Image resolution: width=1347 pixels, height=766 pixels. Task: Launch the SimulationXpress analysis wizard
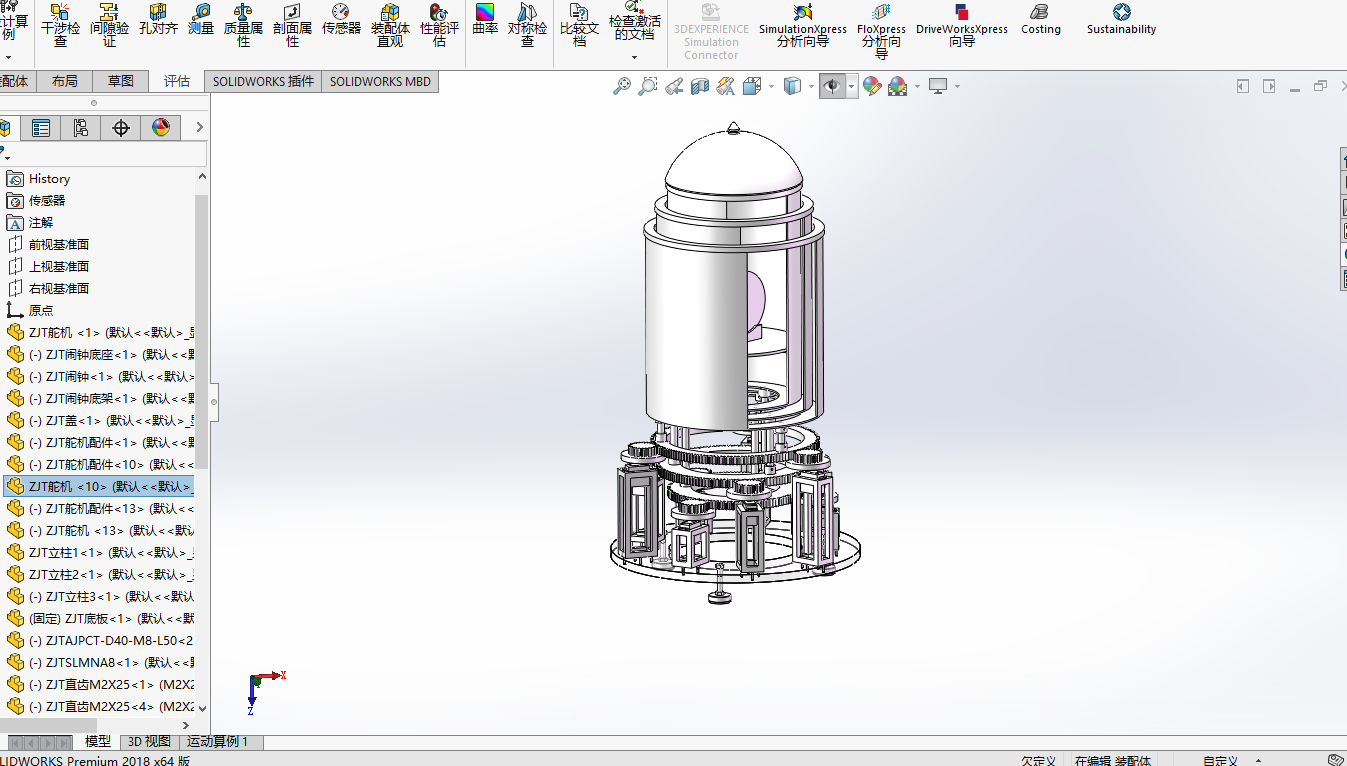click(x=802, y=24)
